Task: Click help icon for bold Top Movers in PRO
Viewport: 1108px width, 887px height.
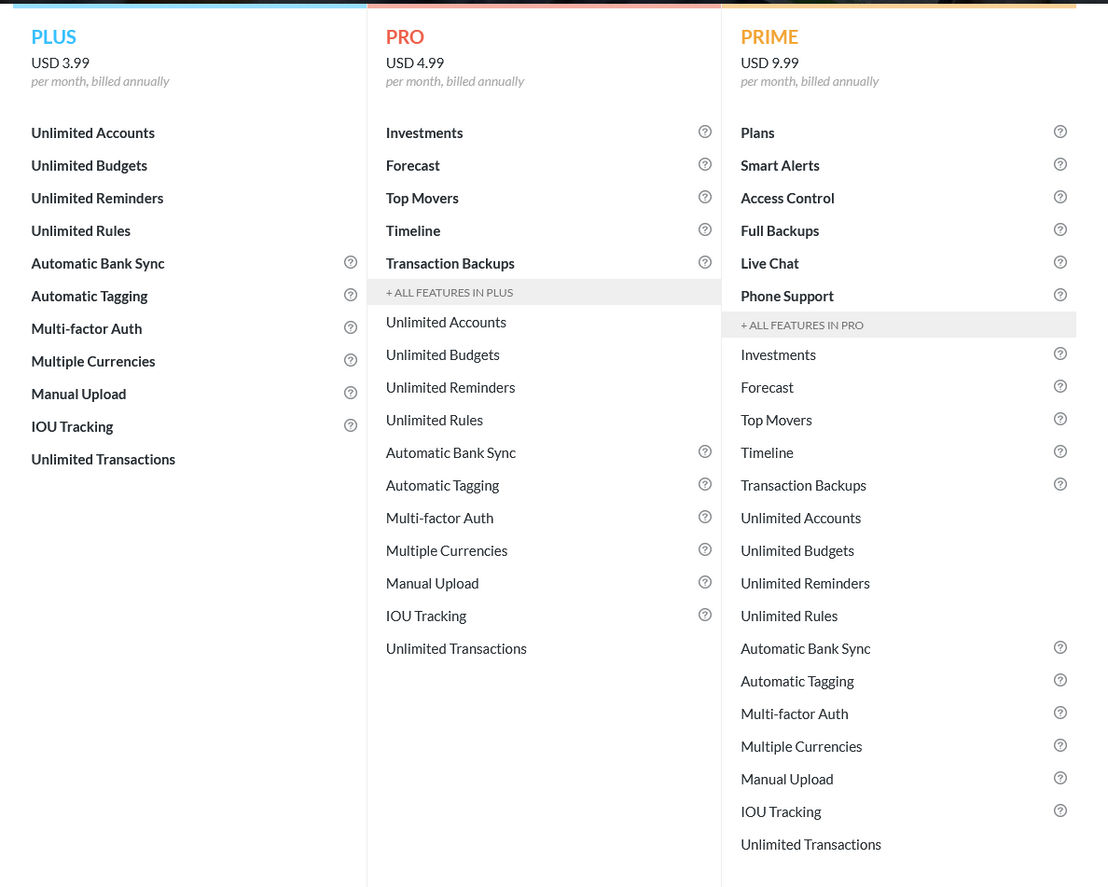Action: tap(705, 197)
